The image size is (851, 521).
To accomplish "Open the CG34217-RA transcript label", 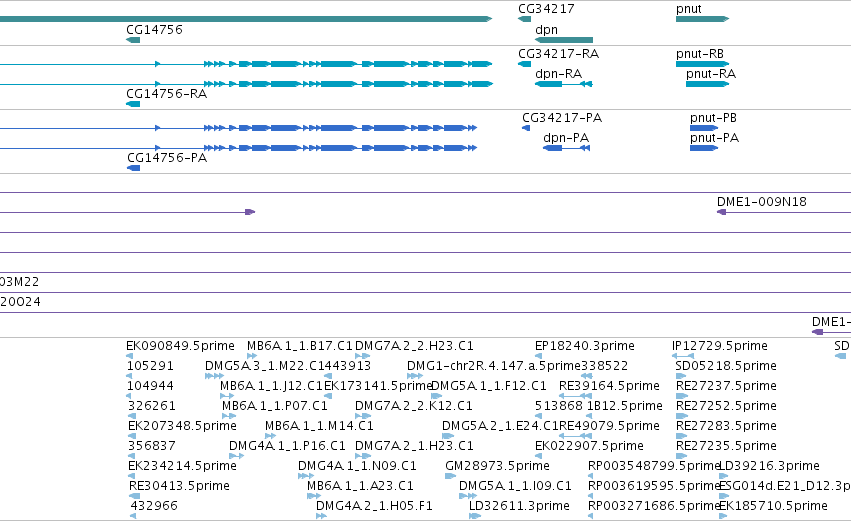I will click(x=558, y=54).
